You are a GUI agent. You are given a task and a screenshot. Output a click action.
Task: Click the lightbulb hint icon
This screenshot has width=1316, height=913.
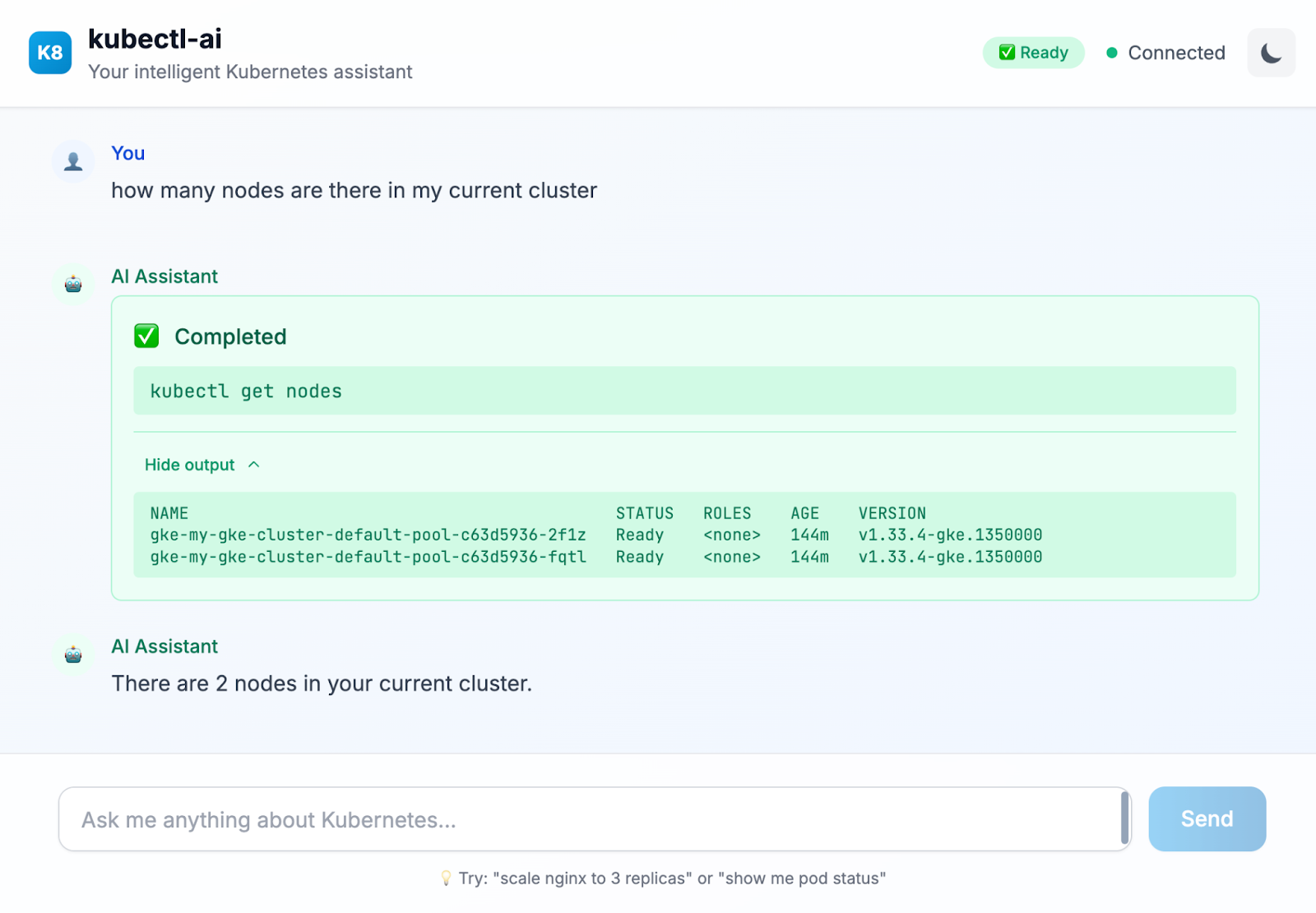tap(446, 878)
